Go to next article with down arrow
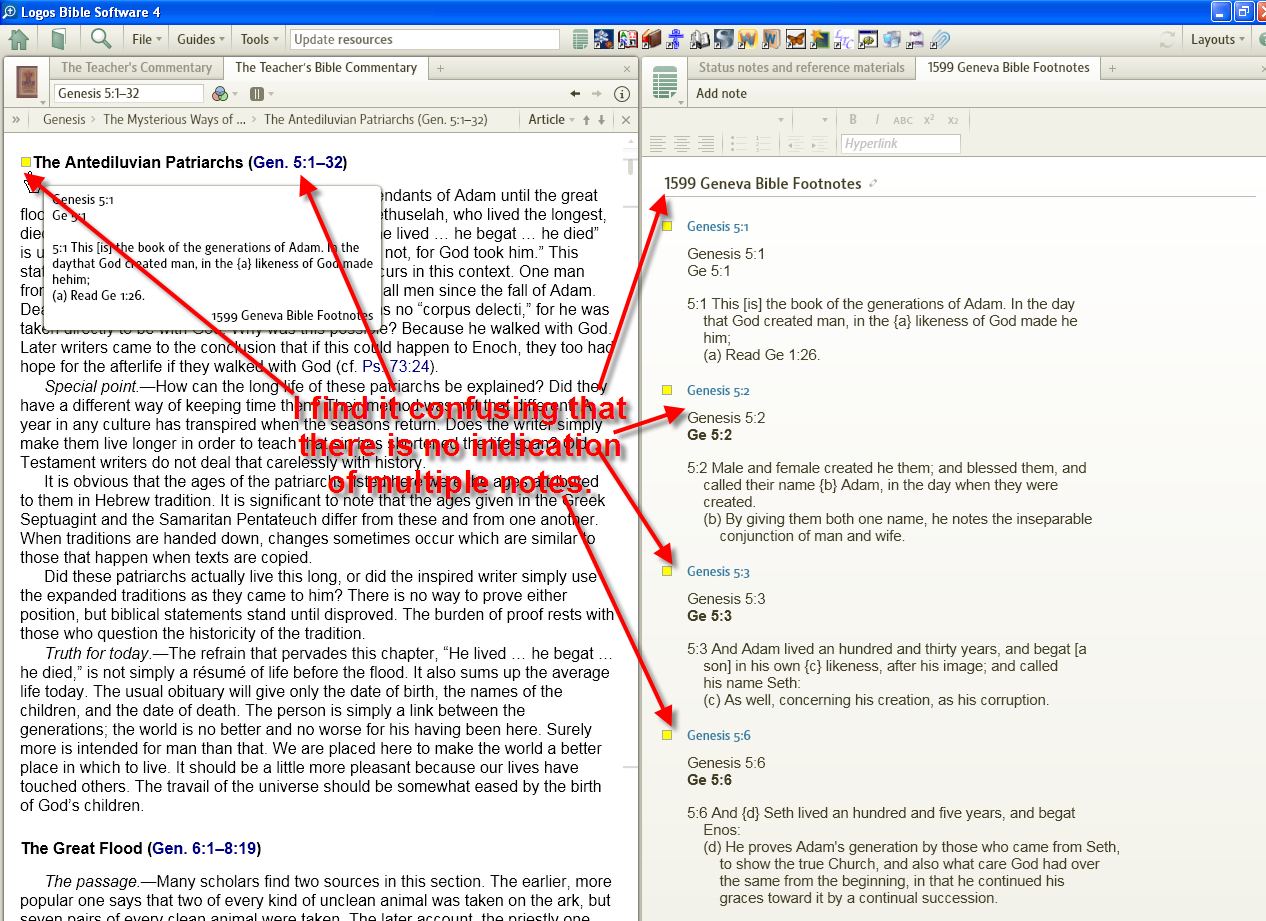Screen dimensions: 1266x921 click(x=601, y=120)
